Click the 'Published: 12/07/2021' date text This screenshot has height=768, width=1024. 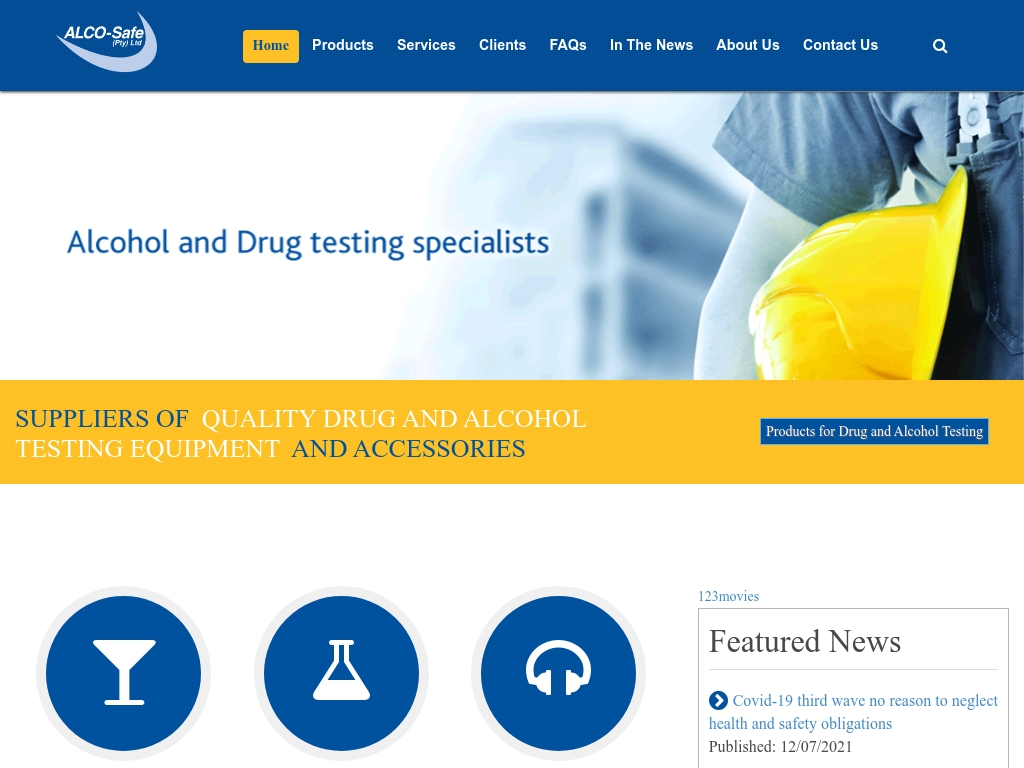click(x=780, y=746)
